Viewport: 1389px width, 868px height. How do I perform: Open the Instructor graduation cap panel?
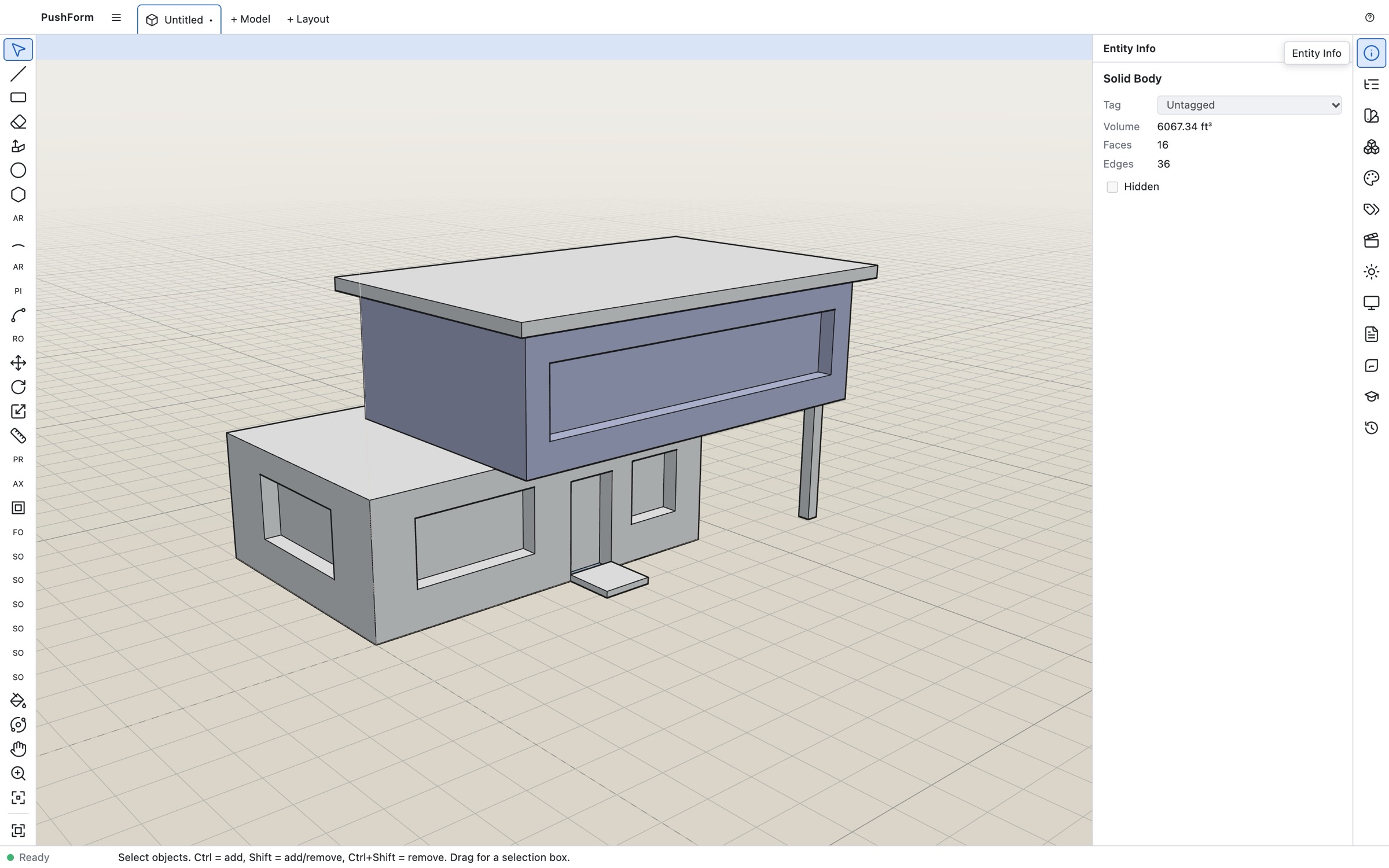coord(1371,396)
